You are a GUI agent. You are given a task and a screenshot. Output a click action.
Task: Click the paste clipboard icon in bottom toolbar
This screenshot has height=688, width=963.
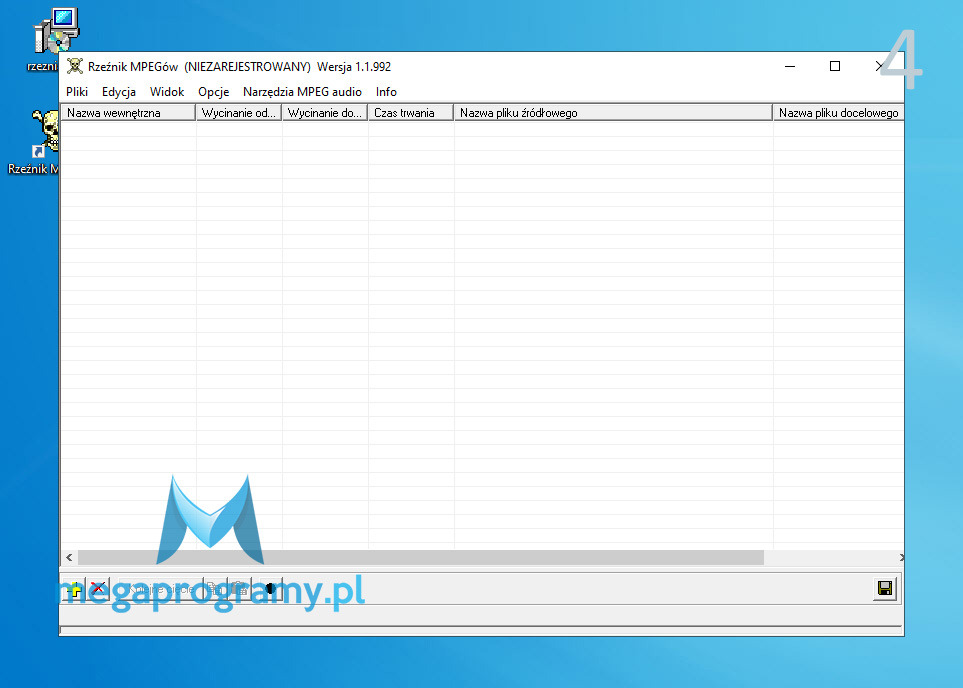pyautogui.click(x=240, y=588)
